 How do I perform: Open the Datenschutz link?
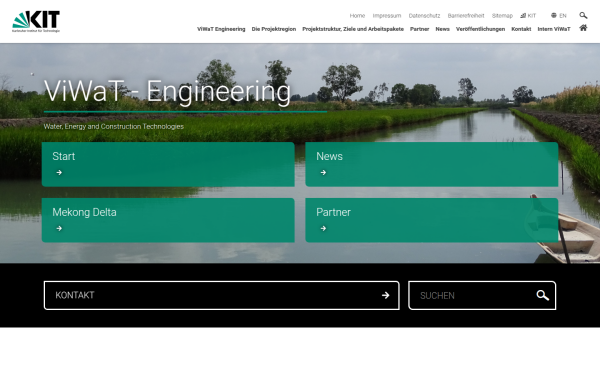pos(424,16)
